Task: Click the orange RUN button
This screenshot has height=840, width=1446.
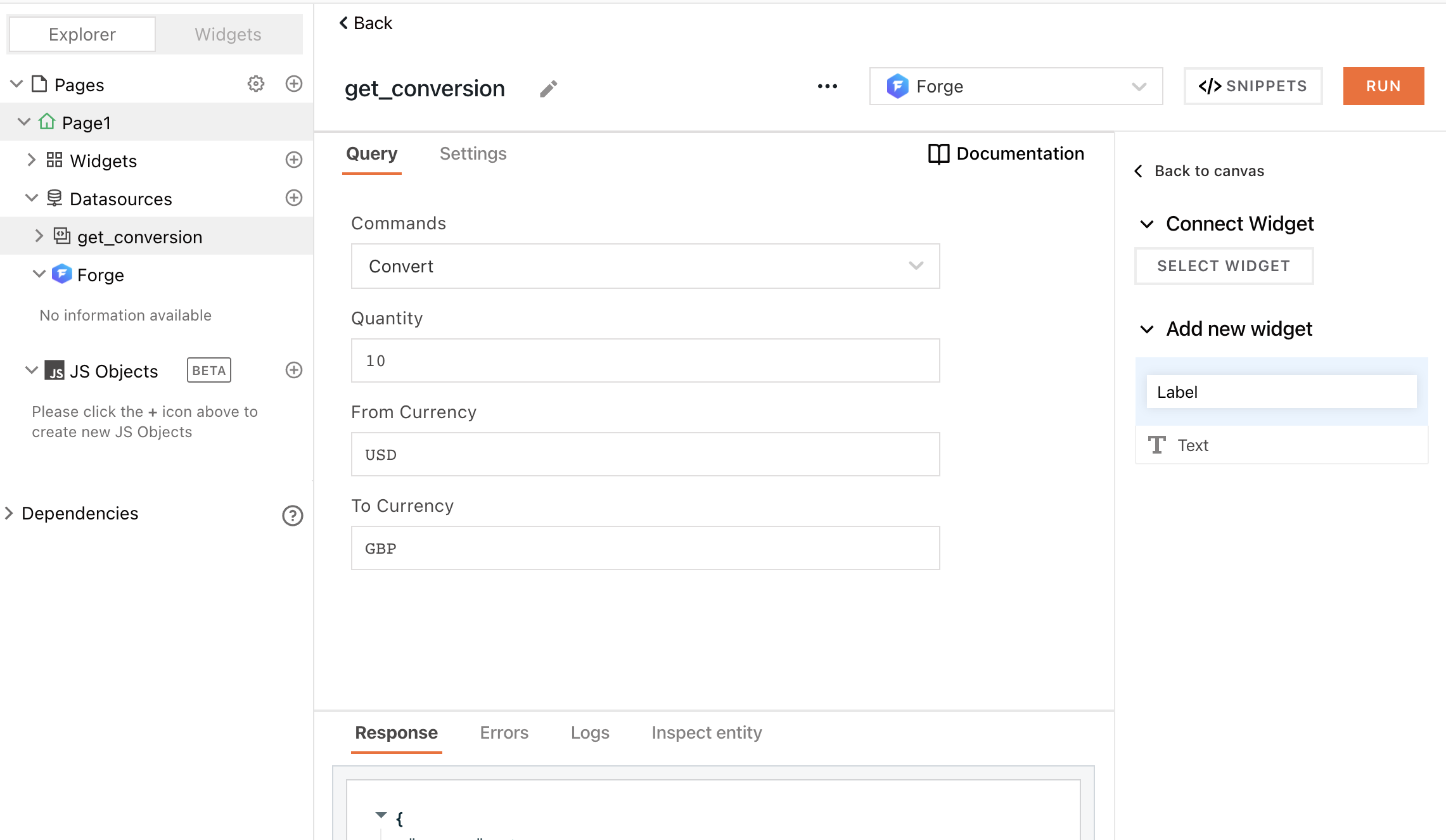Action: tap(1383, 86)
